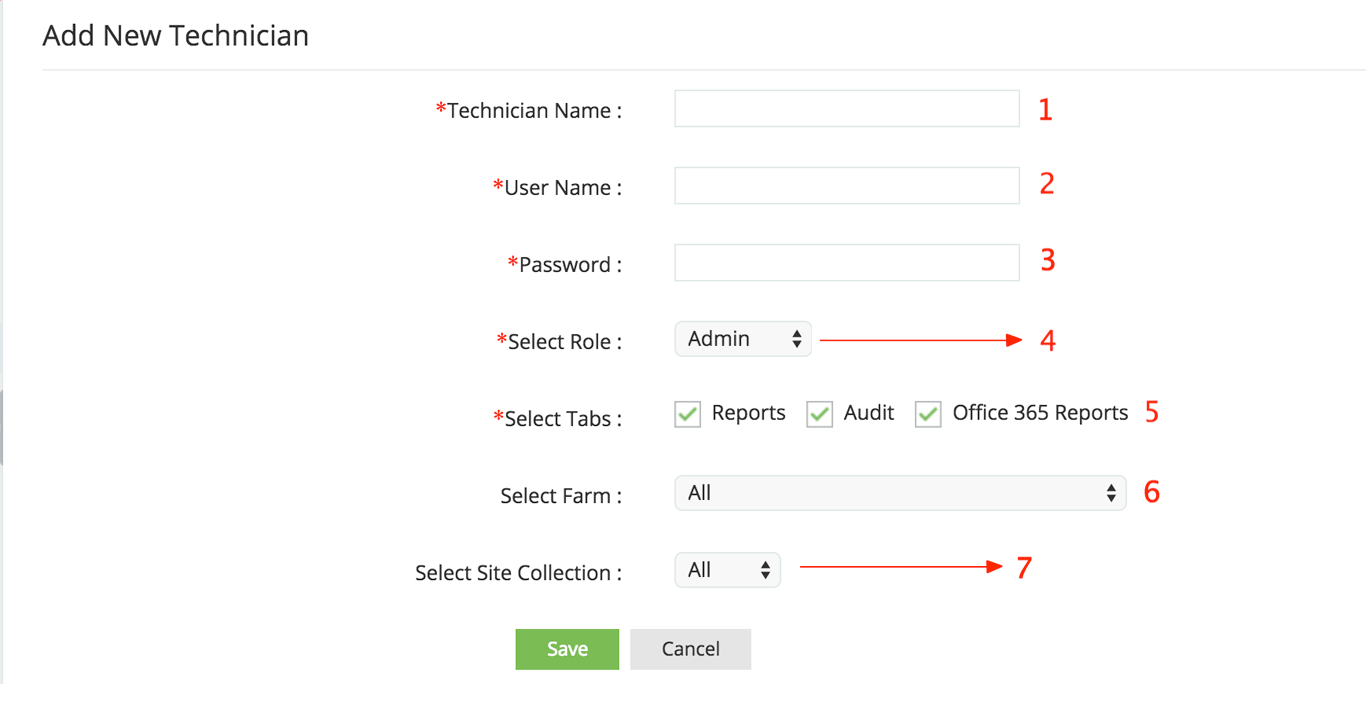Click the Technician Name input field
The height and width of the screenshot is (707, 1366).
(846, 109)
